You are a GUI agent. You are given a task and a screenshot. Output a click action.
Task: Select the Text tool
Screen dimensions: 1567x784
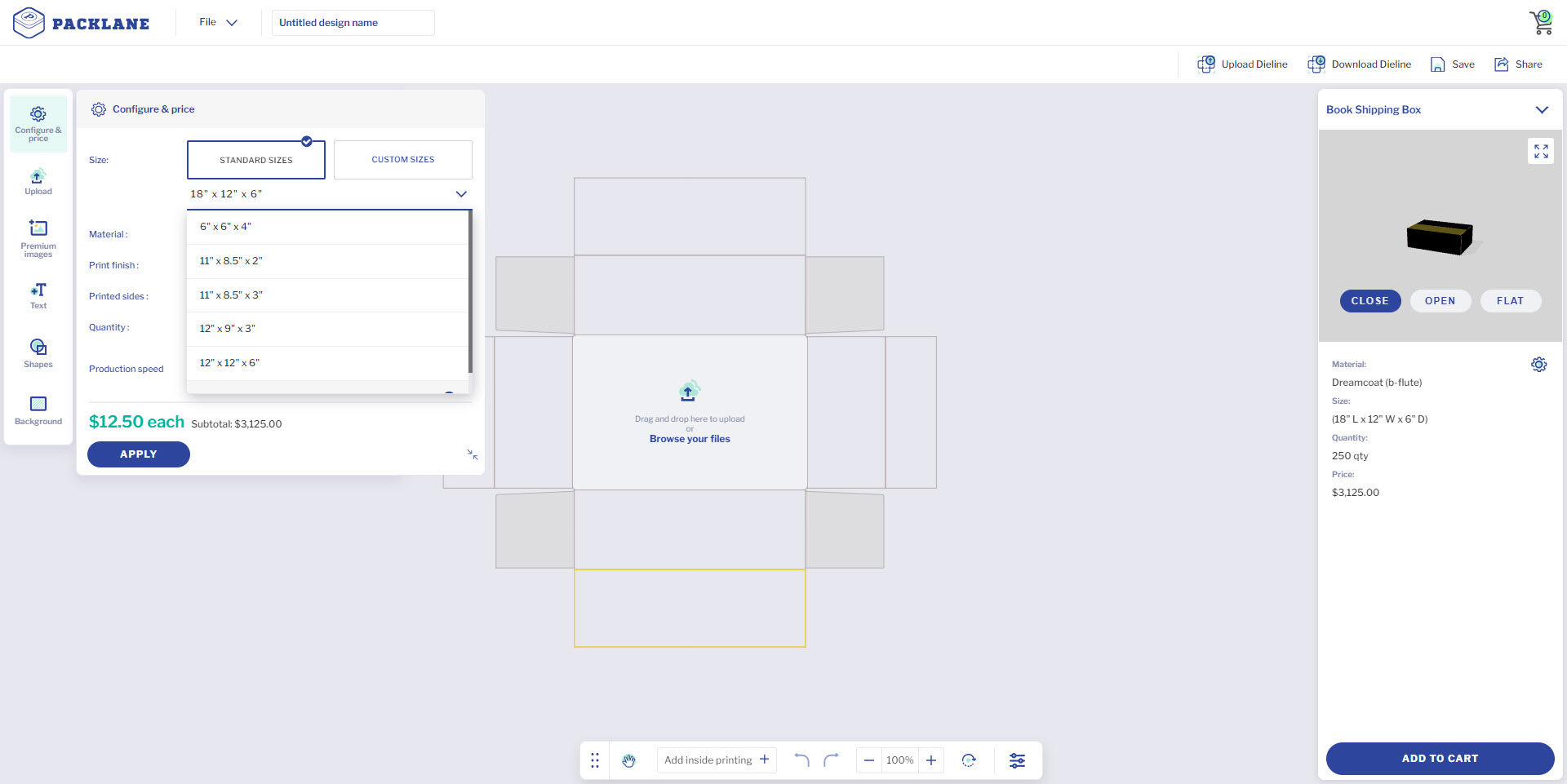(x=38, y=295)
